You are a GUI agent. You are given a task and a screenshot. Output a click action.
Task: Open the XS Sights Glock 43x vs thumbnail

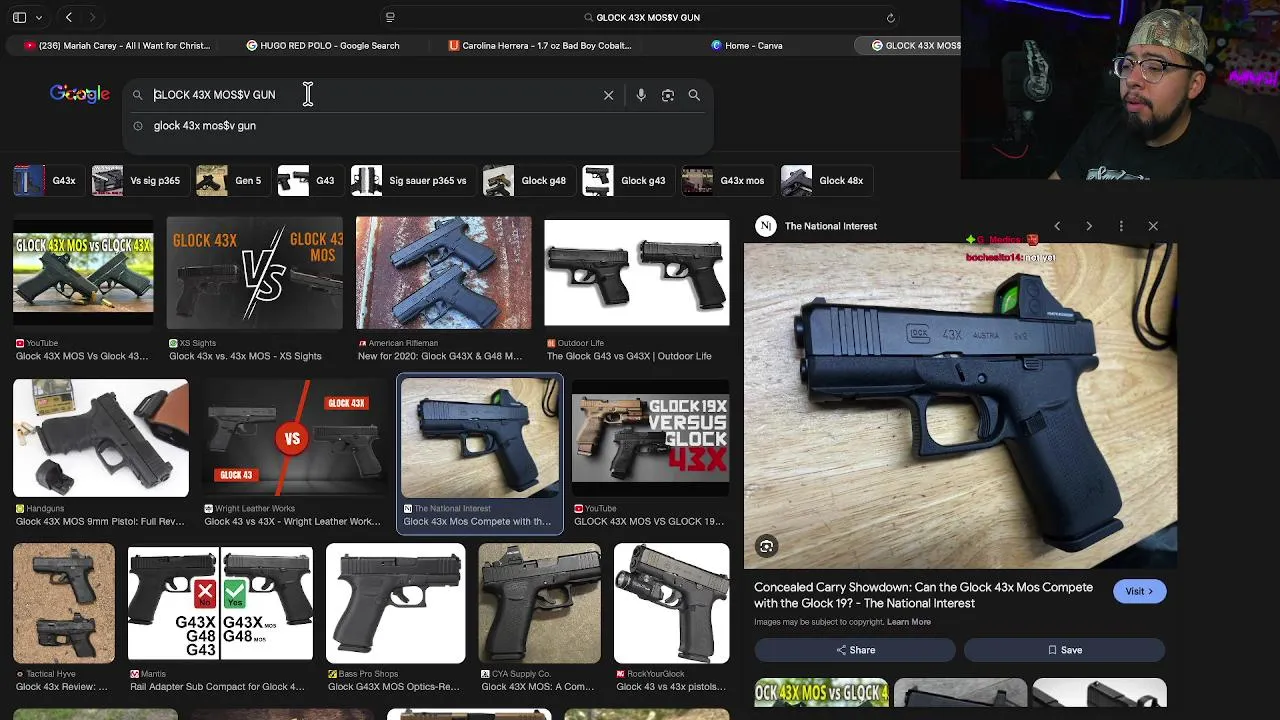(255, 272)
